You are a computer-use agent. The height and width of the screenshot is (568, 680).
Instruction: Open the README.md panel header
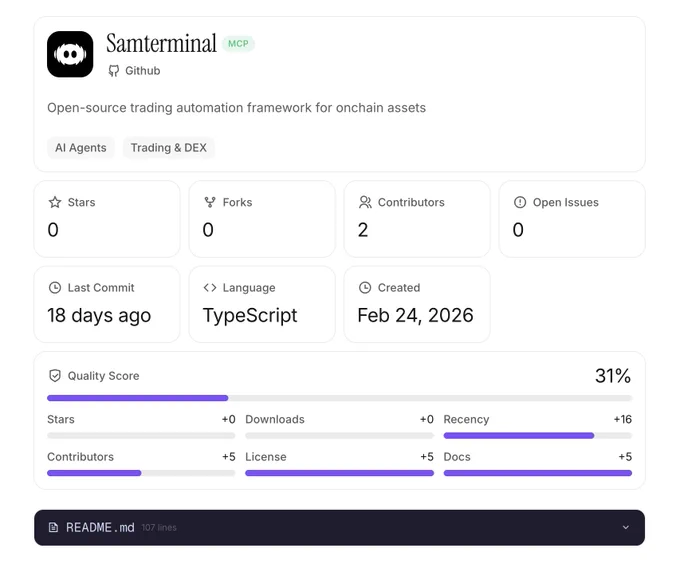click(x=340, y=527)
